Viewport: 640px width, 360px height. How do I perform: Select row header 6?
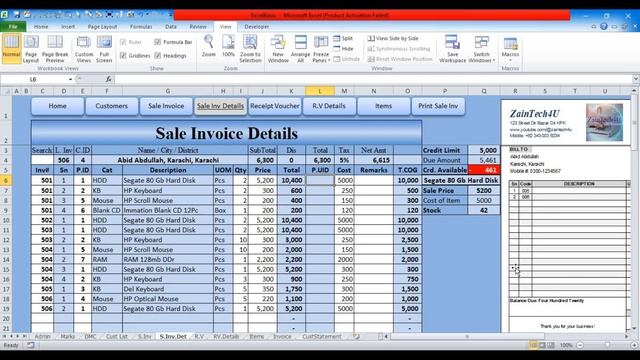pyautogui.click(x=6, y=180)
